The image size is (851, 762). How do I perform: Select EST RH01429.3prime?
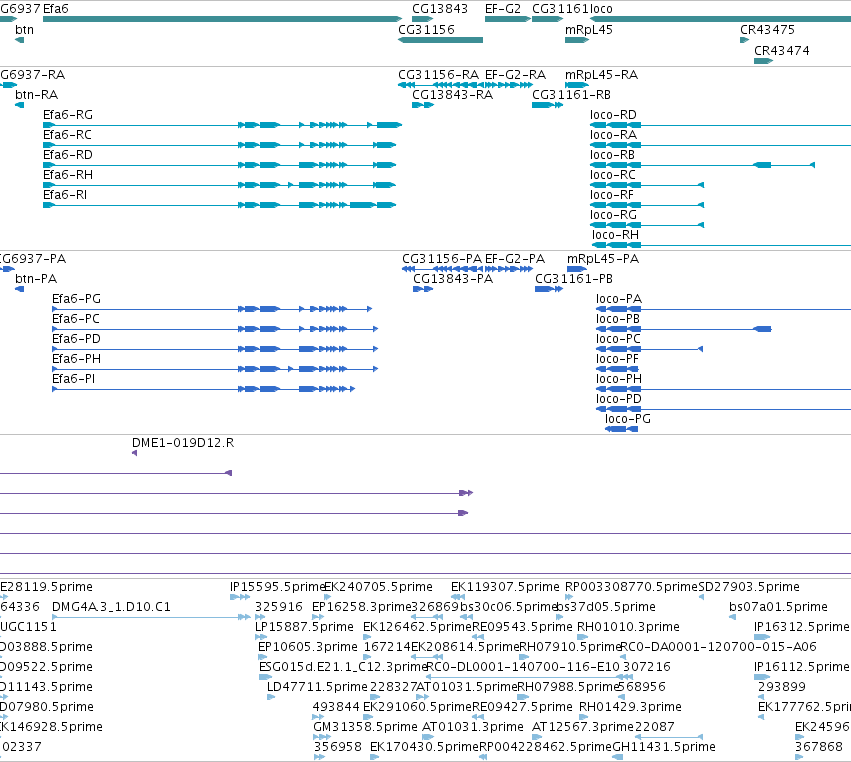630,708
